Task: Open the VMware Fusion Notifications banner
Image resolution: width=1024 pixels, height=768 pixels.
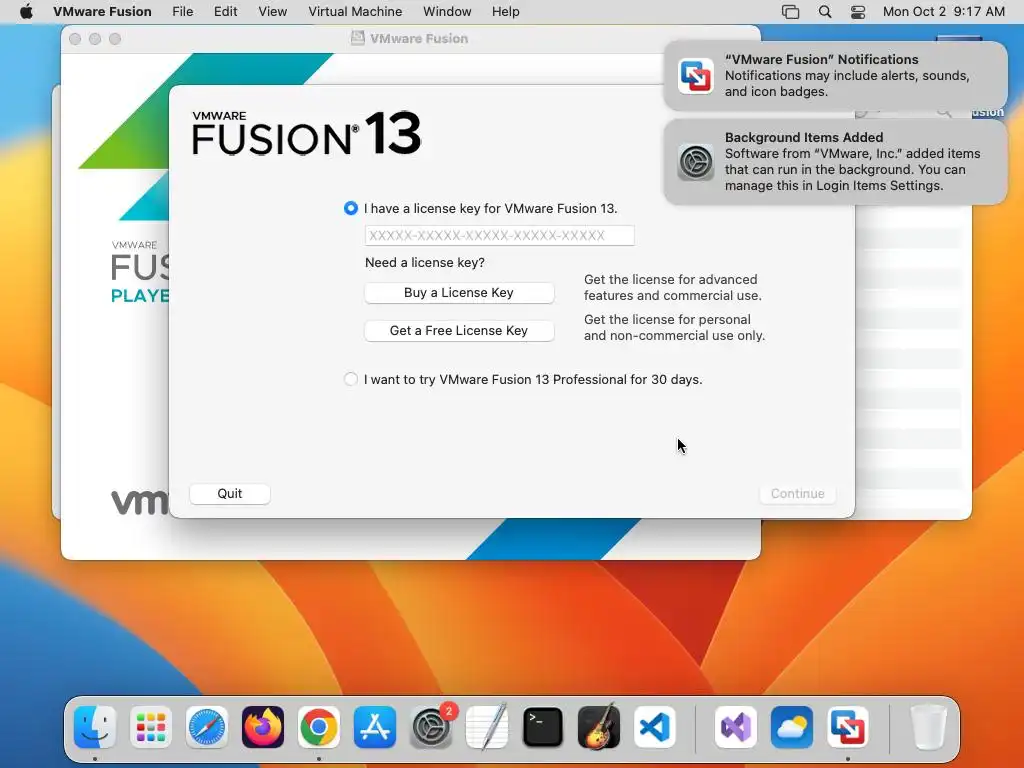Action: point(836,76)
